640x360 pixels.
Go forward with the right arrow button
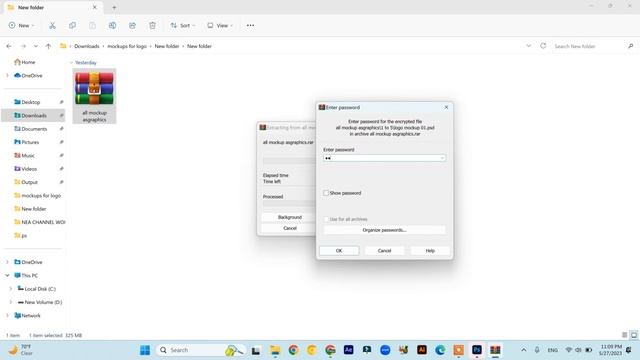click(x=23, y=46)
